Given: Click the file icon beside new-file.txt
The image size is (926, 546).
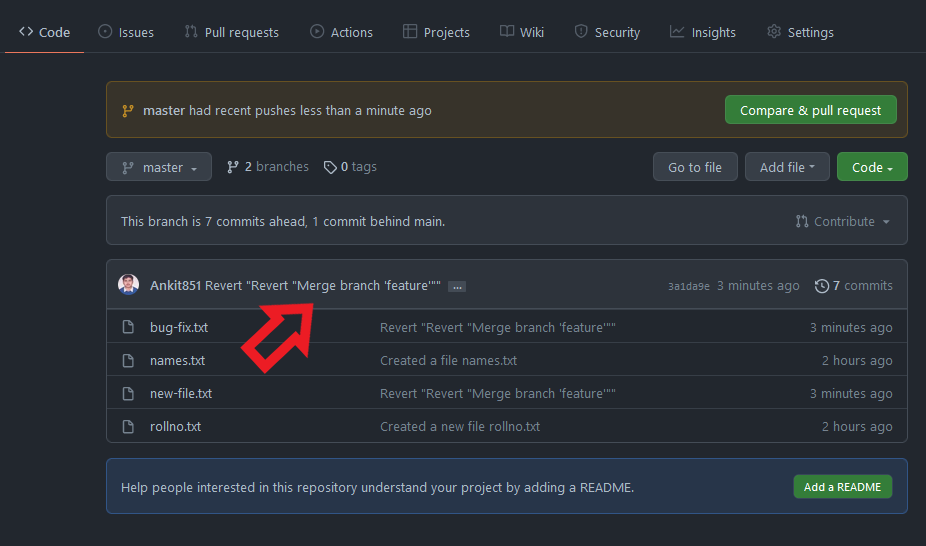Looking at the screenshot, I should pos(128,393).
